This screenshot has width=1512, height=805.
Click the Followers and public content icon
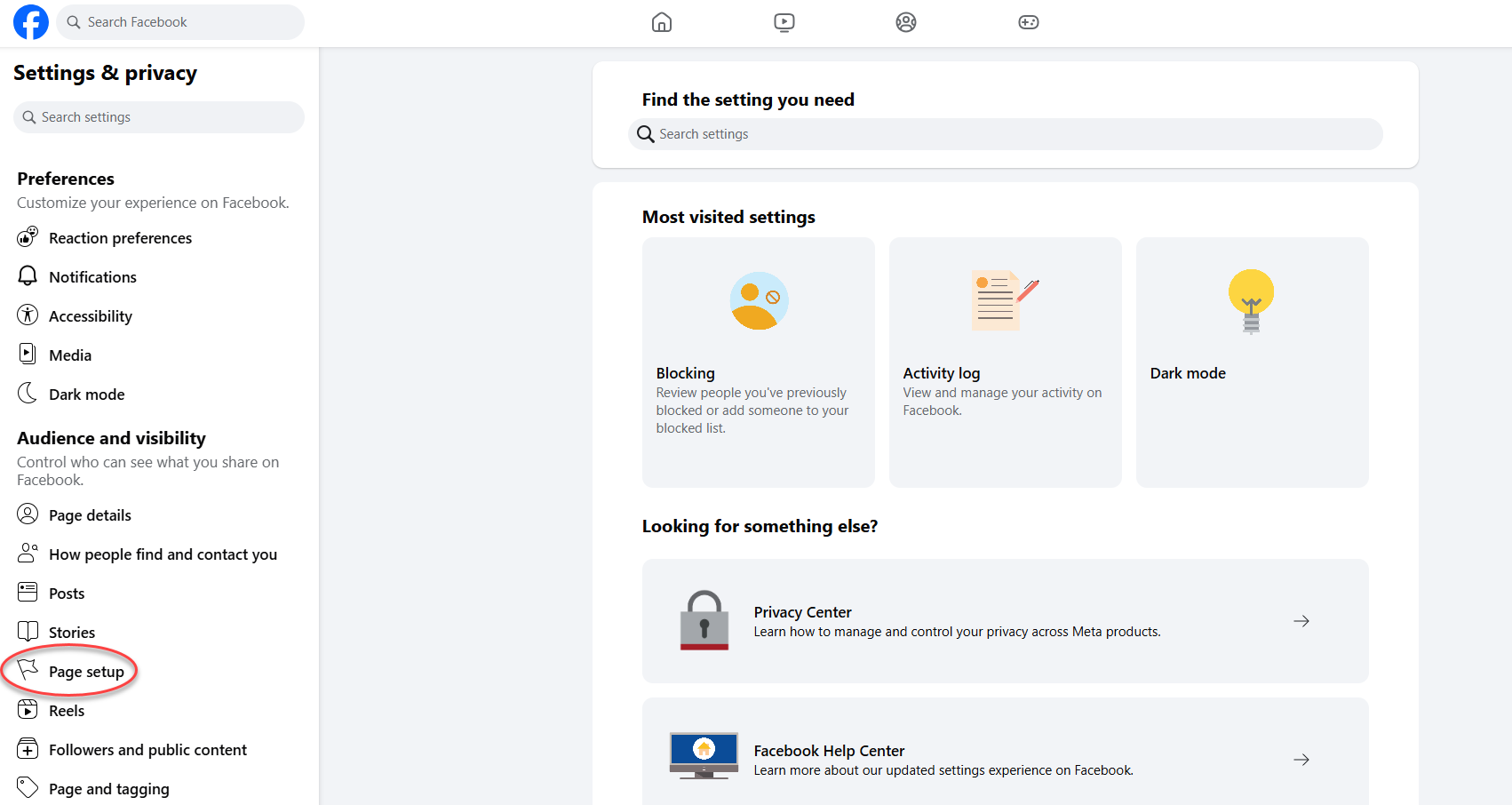(28, 748)
